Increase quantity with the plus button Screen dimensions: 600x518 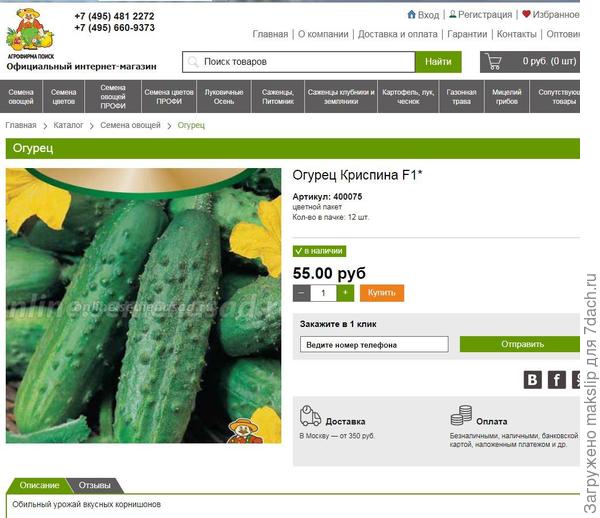coord(345,293)
